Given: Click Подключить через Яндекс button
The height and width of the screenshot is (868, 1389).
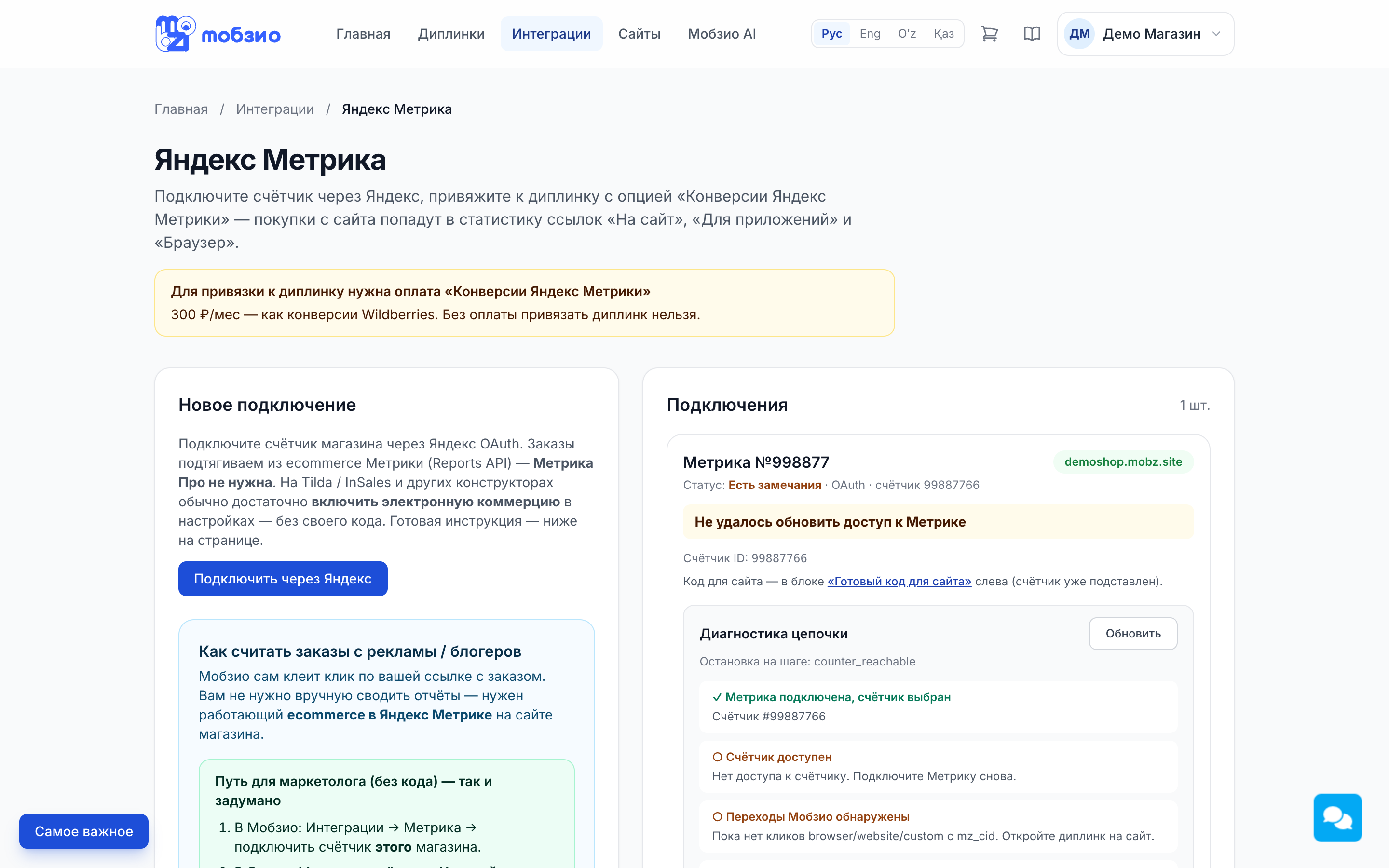Looking at the screenshot, I should 283,579.
